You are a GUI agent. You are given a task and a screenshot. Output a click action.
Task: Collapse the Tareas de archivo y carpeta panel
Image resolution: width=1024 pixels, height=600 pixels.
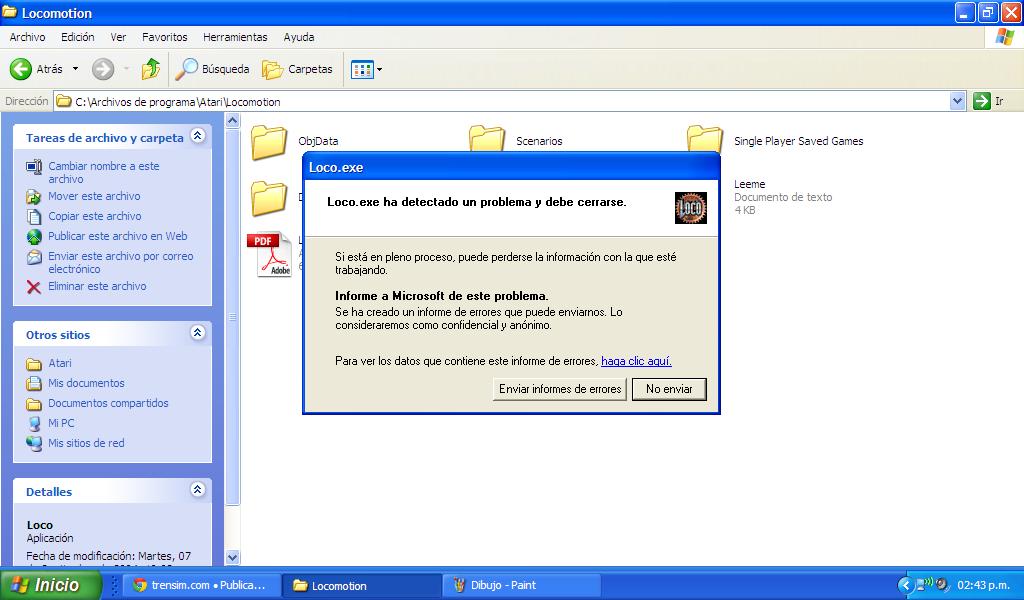(198, 136)
